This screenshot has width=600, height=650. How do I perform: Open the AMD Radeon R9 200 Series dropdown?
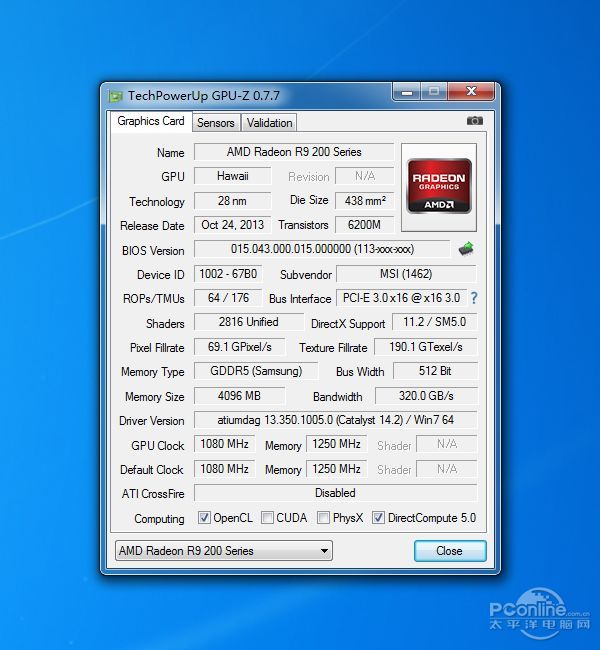[x=224, y=551]
